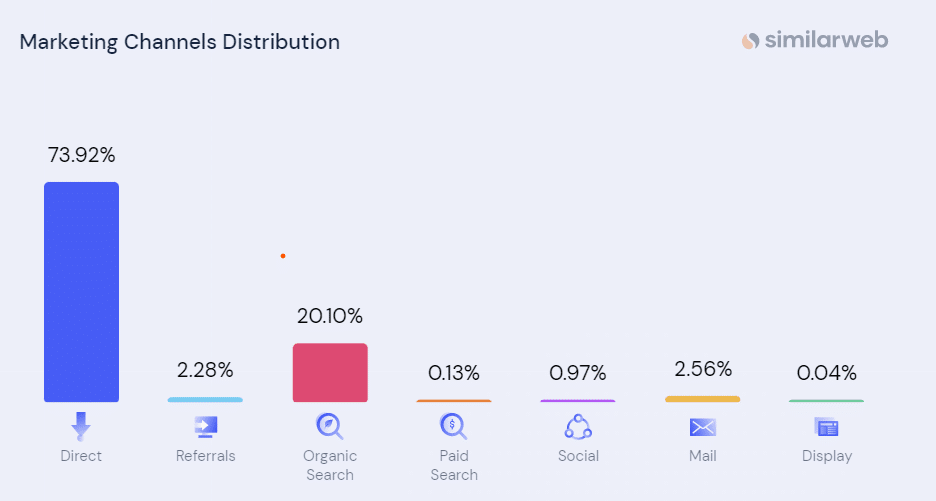Click the Organic Search magnifier icon

pos(330,427)
